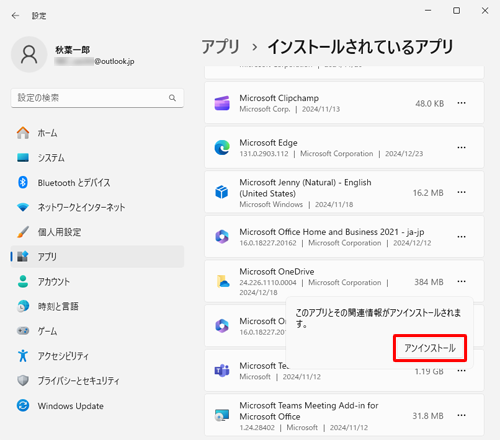This screenshot has width=500, height=440.
Task: Click the home house icon
Action: (23, 133)
